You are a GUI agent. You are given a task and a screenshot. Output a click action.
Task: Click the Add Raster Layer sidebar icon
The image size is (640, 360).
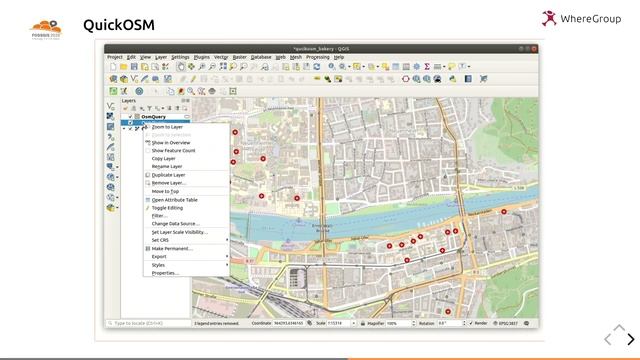click(x=110, y=116)
